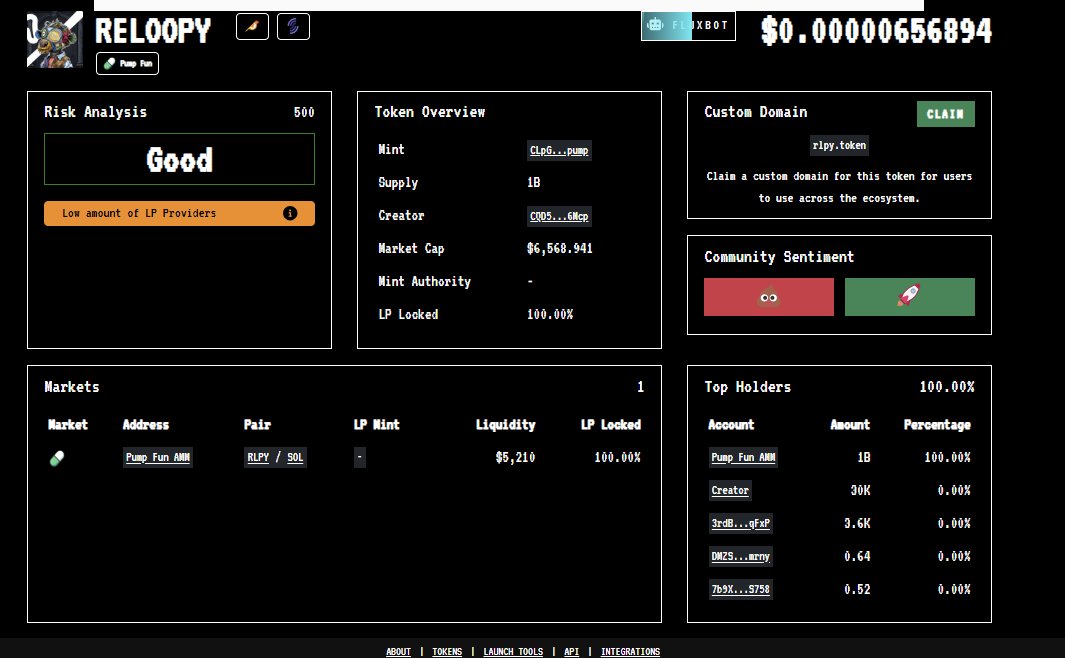Screen dimensions: 1065x658
Task: Click the RELOOPY token avatar image
Action: [55, 39]
